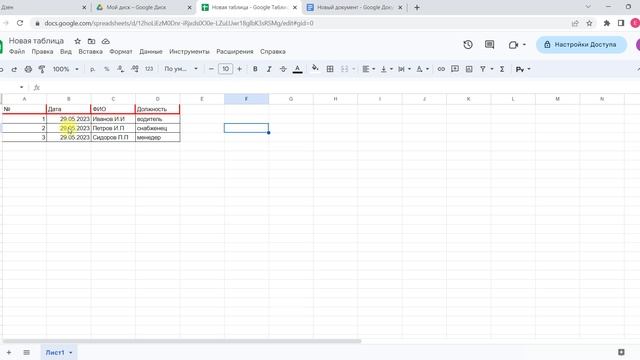This screenshot has height=360, width=640.
Task: Open the Инструменты menu
Action: [189, 51]
